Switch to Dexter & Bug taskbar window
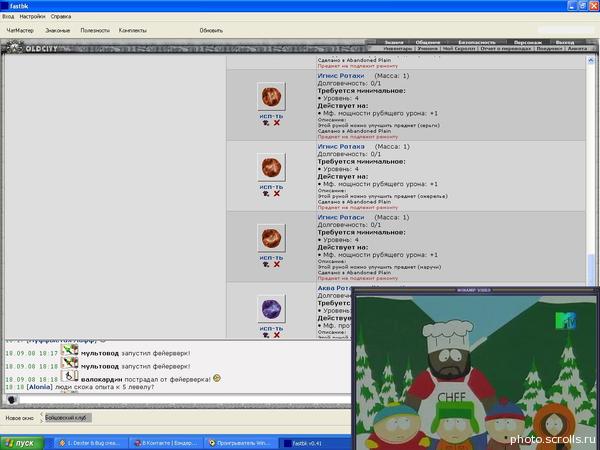This screenshot has height=450, width=600. 90,443
